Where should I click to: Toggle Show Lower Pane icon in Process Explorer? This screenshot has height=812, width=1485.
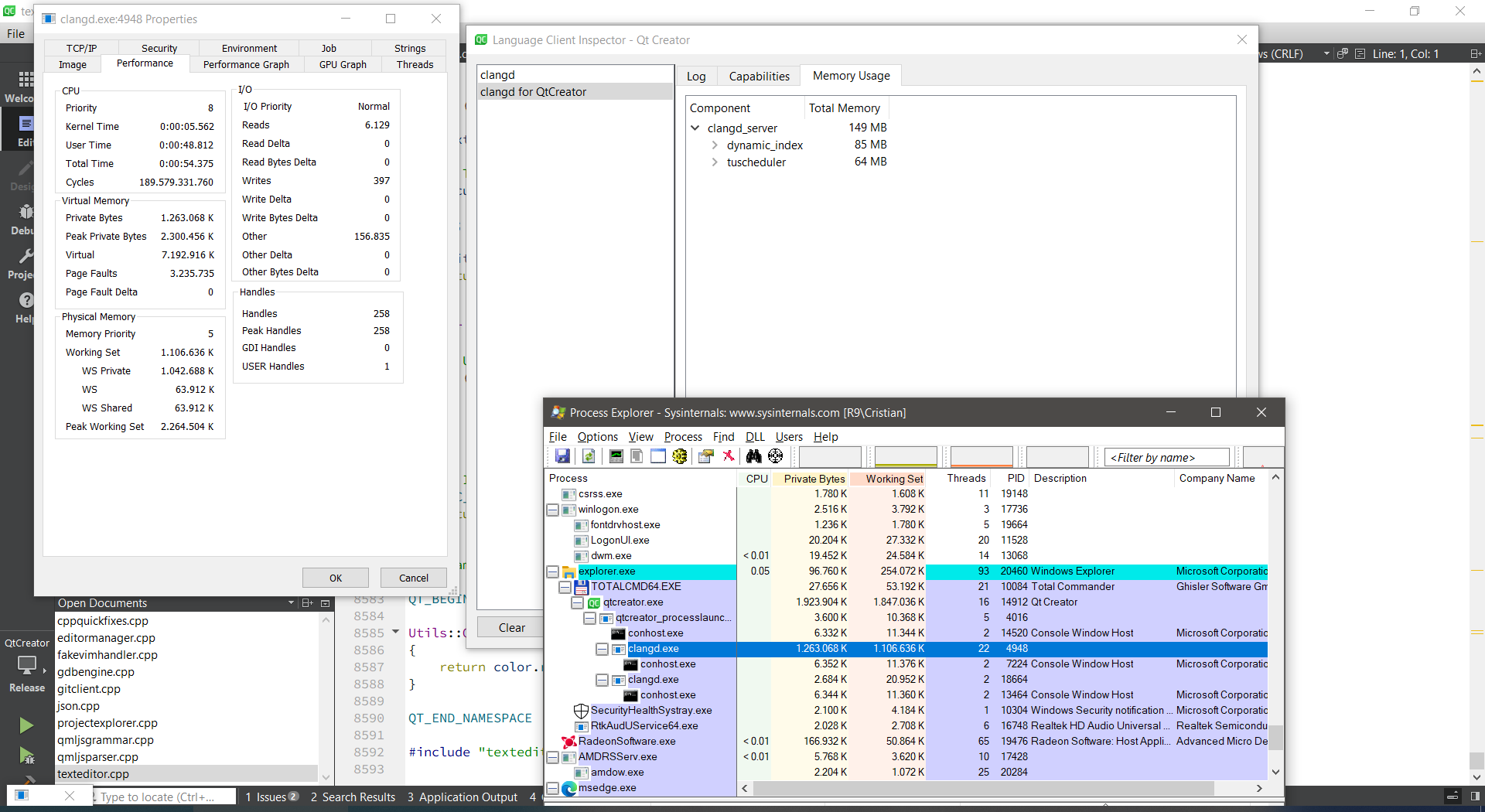click(x=658, y=456)
